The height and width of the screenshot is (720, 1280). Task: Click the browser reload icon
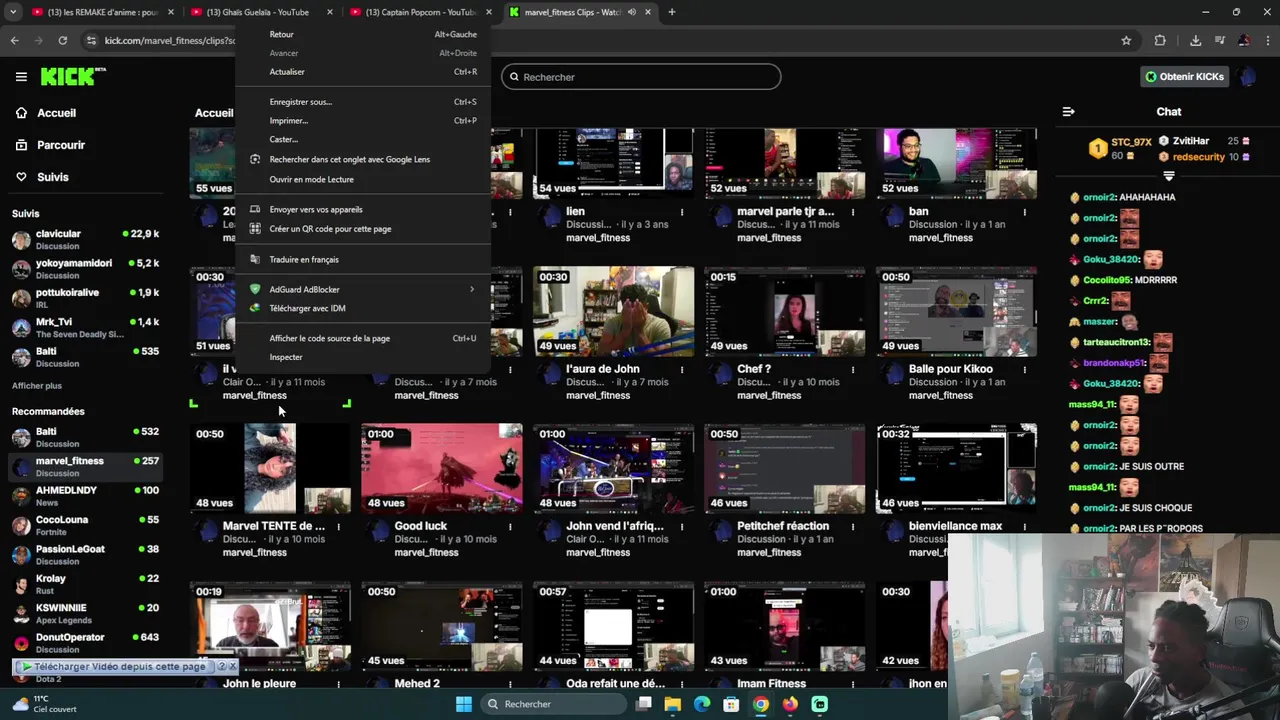tap(62, 40)
